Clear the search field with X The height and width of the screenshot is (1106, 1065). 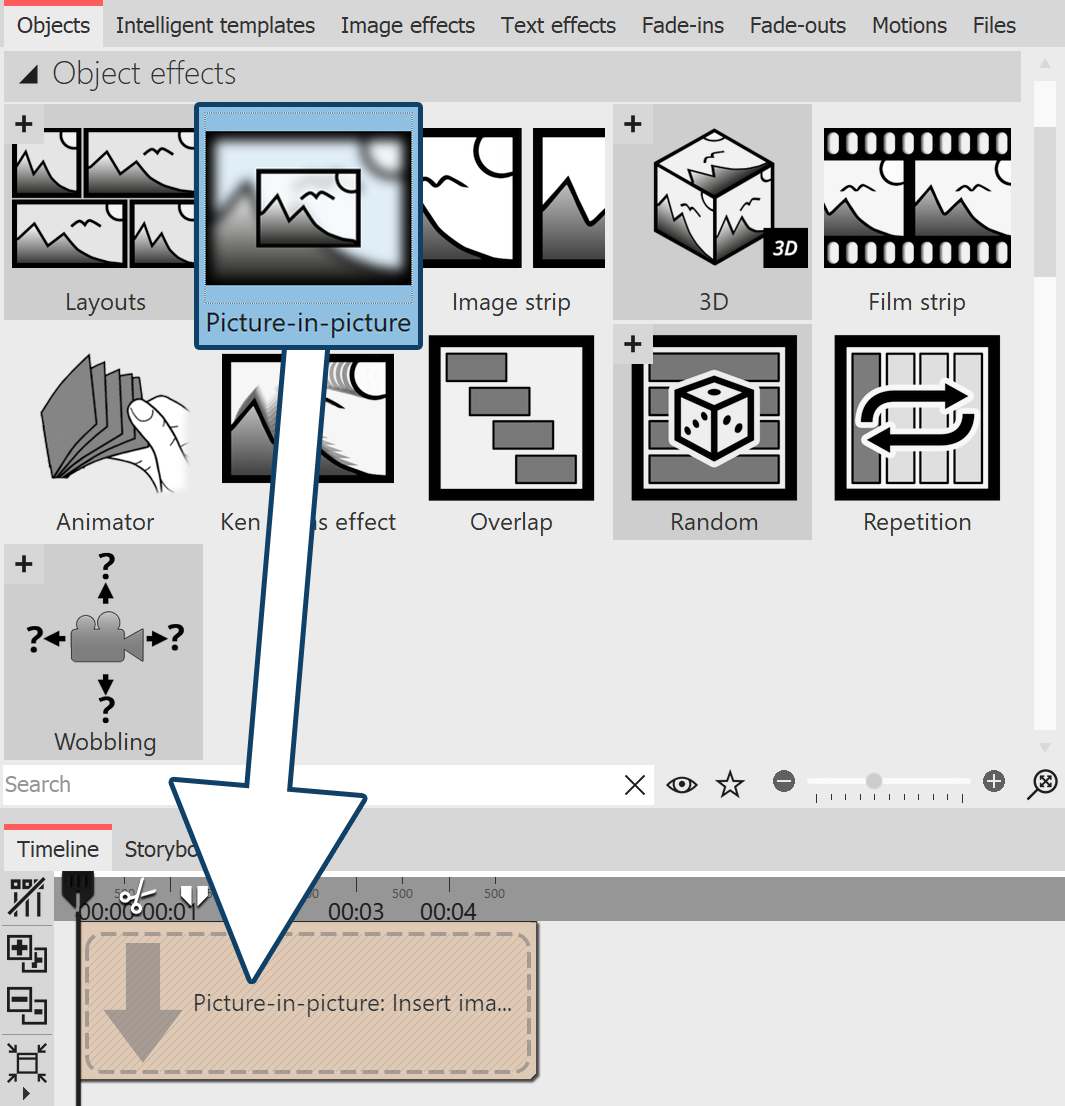pyautogui.click(x=635, y=785)
